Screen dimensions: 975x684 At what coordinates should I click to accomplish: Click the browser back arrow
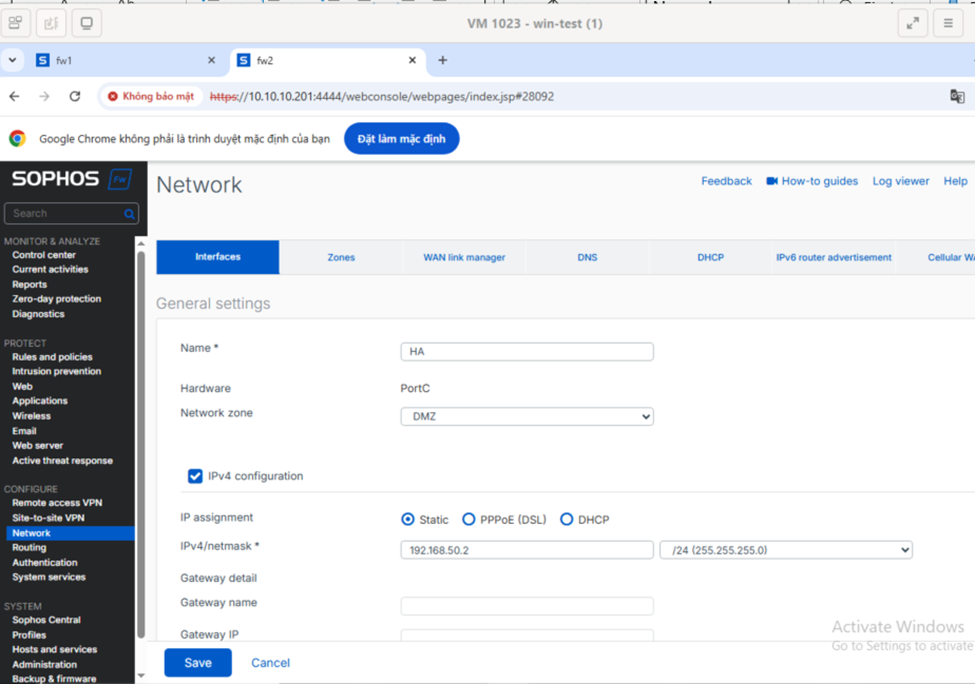[x=14, y=96]
